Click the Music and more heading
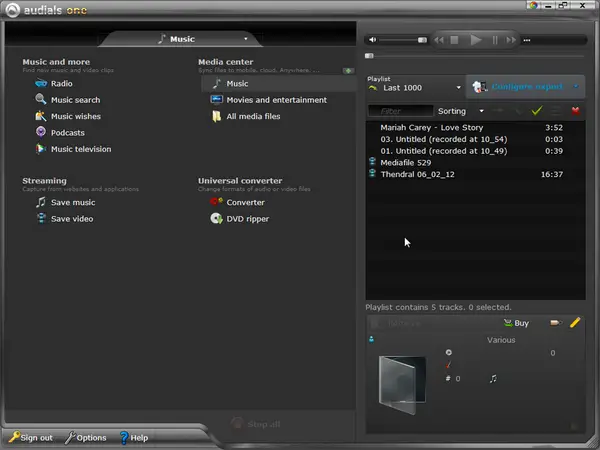Screen dimensions: 600x450 click(x=56, y=62)
